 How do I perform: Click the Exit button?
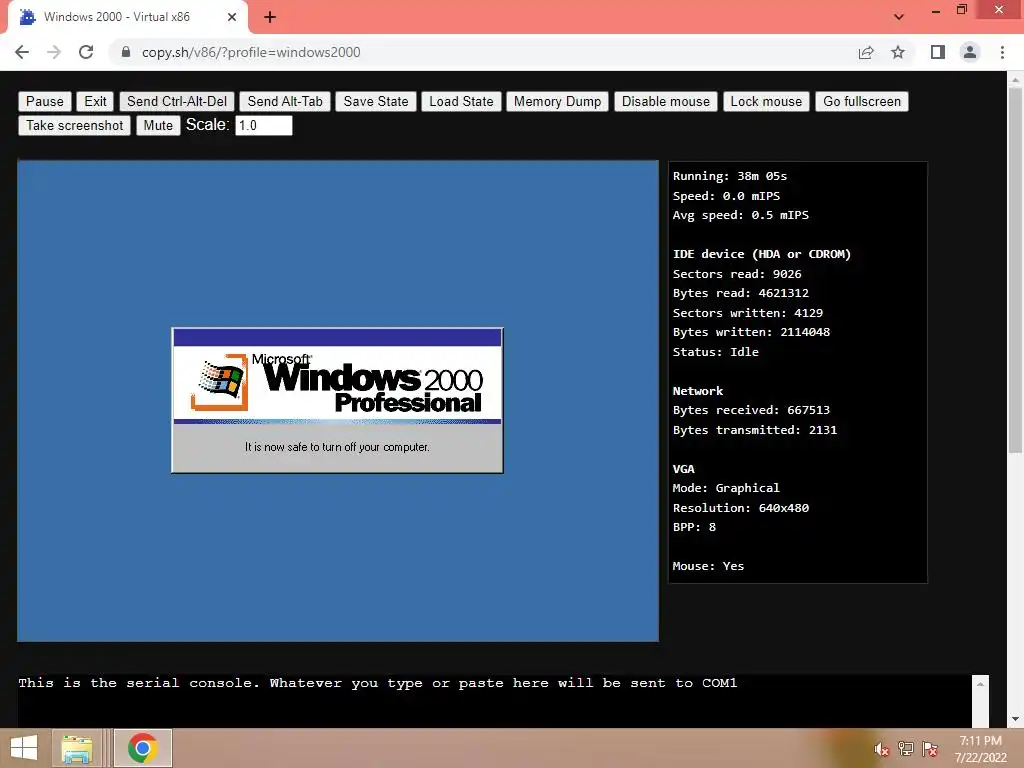click(95, 101)
